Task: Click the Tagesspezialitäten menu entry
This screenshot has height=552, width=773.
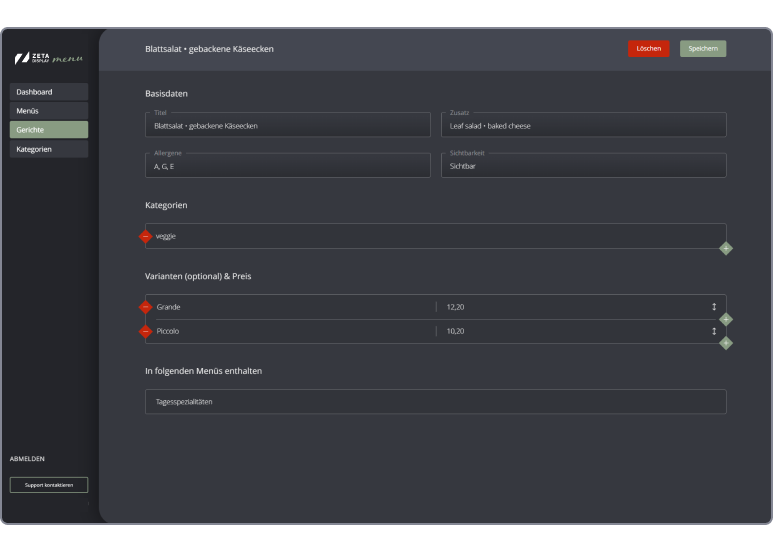Action: click(436, 402)
